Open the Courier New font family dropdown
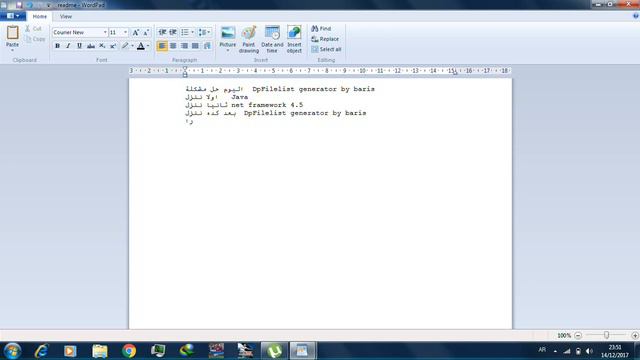640x360 pixels. 105,32
